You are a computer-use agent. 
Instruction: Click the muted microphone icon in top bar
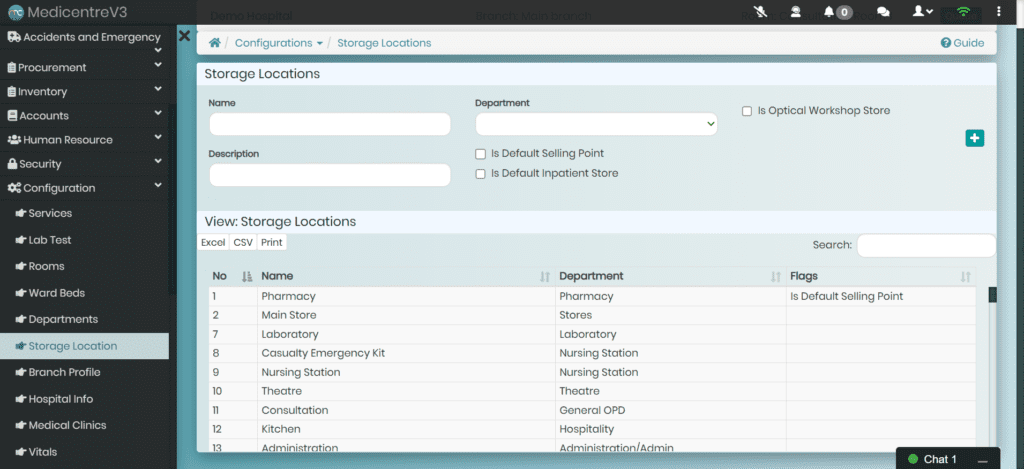[761, 12]
